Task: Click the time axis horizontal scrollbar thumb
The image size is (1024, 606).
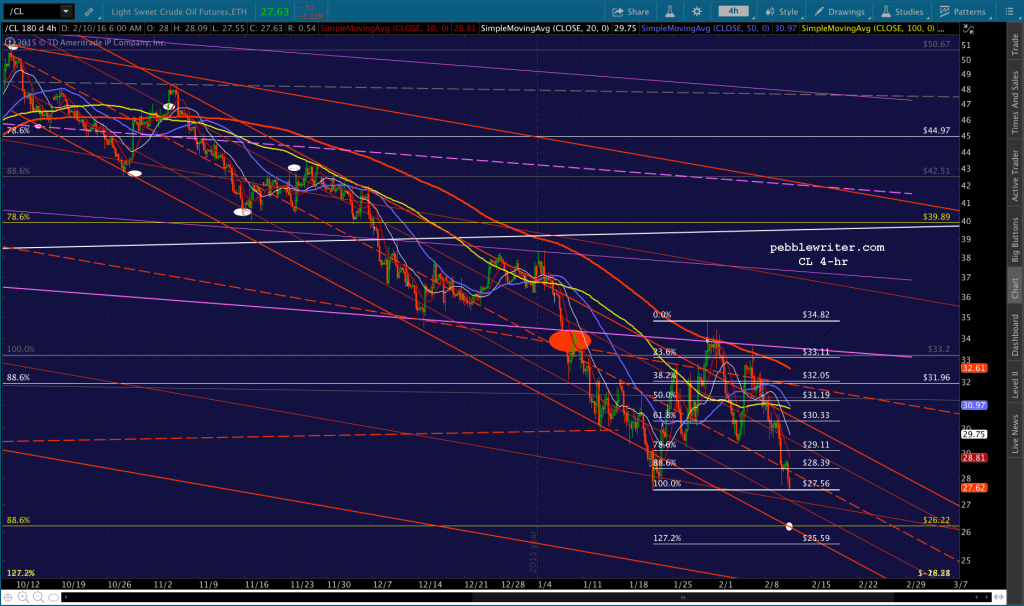Action: pyautogui.click(x=683, y=597)
